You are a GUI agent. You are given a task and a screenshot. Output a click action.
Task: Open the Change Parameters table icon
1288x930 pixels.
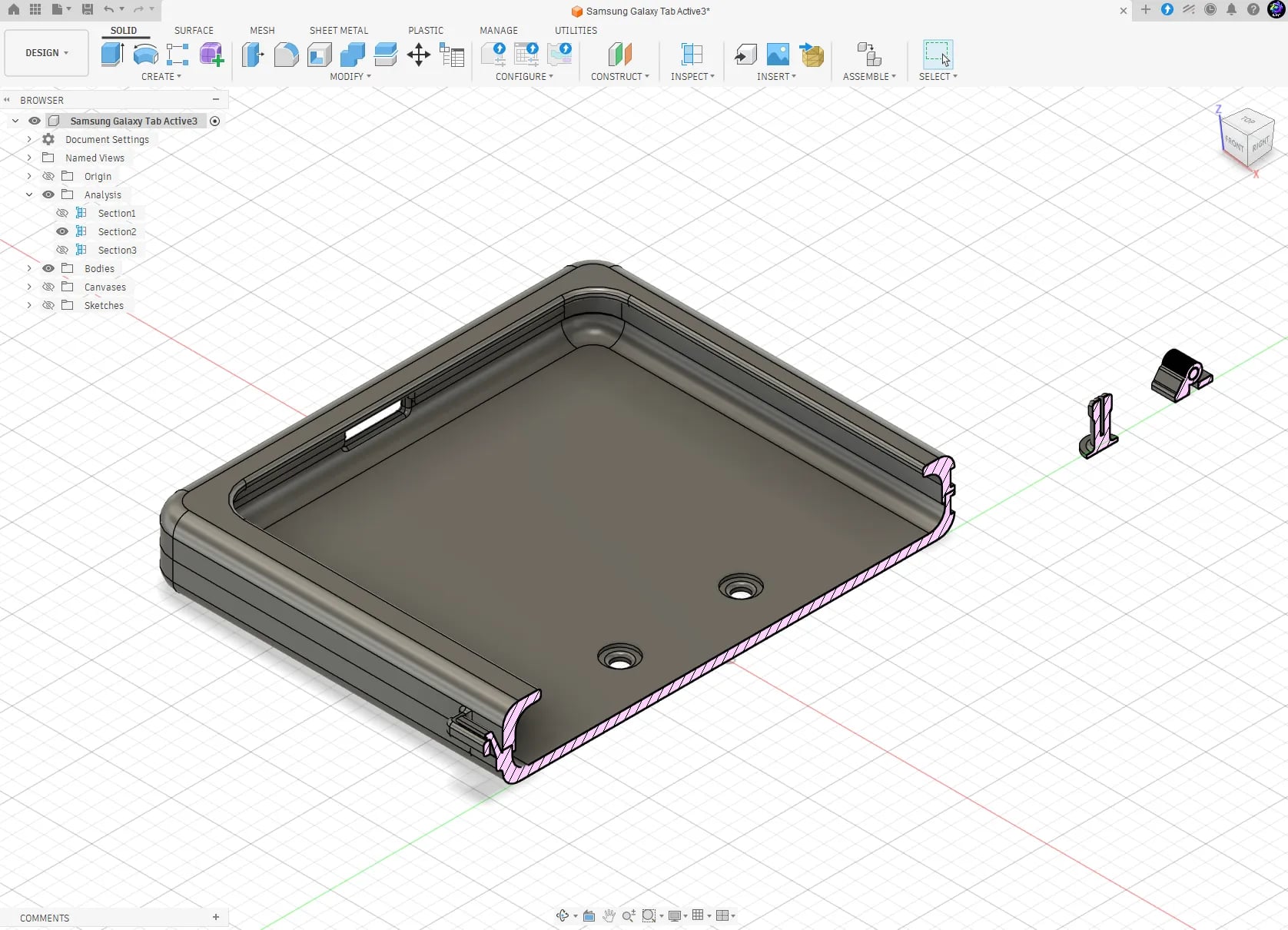coord(452,55)
